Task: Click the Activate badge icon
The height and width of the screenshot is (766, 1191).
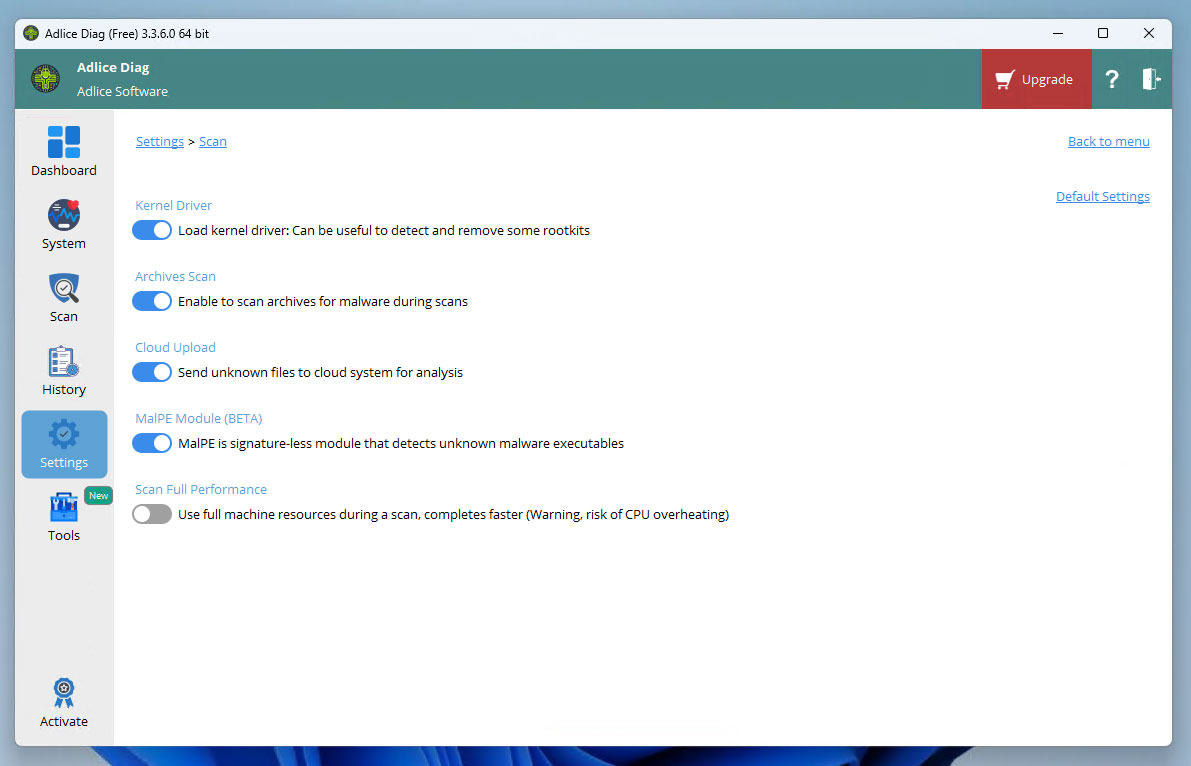Action: coord(64,693)
